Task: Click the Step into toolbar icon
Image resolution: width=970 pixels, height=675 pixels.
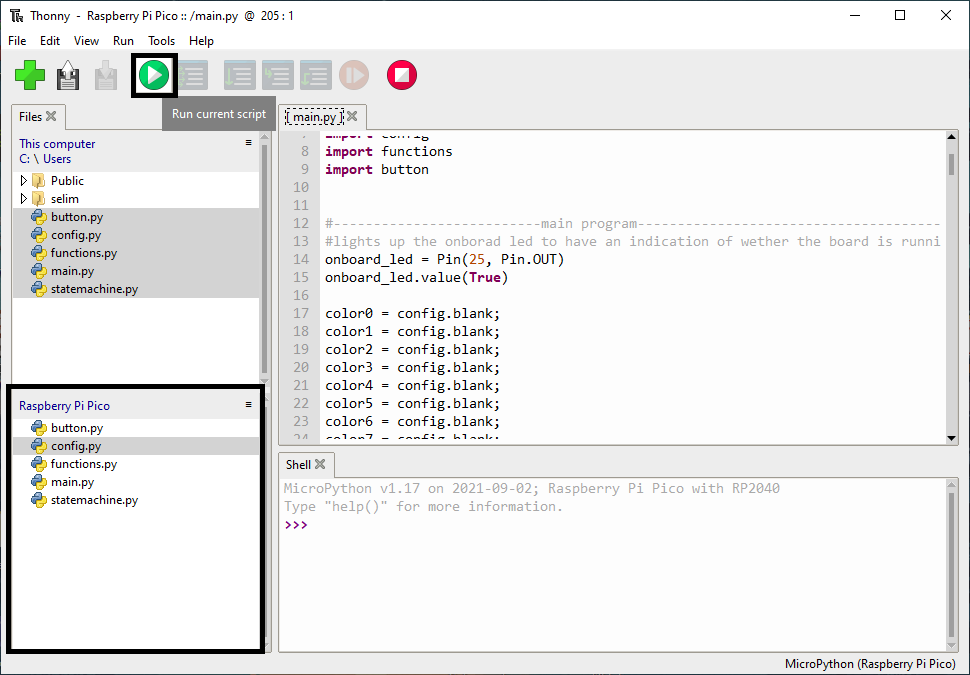Action: point(277,75)
